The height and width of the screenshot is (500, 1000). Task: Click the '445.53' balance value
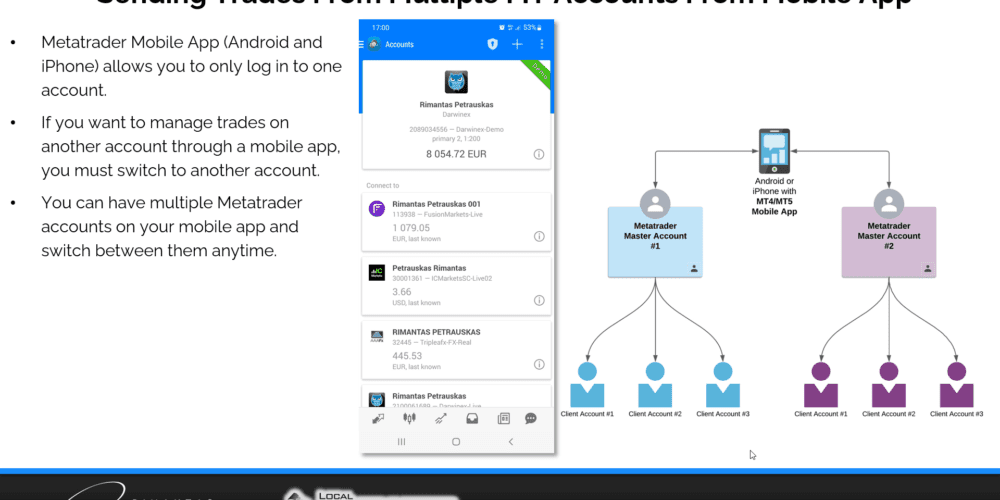[x=407, y=355]
